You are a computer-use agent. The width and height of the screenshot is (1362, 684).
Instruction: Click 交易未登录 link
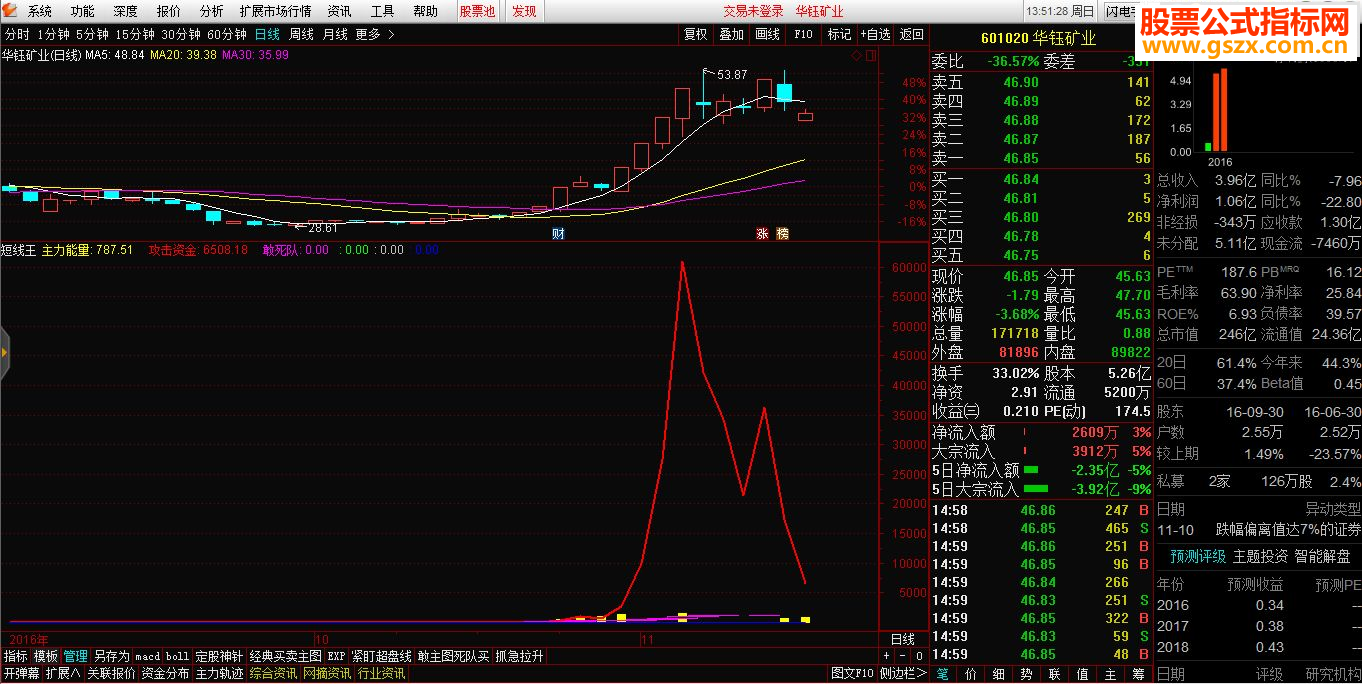click(753, 12)
